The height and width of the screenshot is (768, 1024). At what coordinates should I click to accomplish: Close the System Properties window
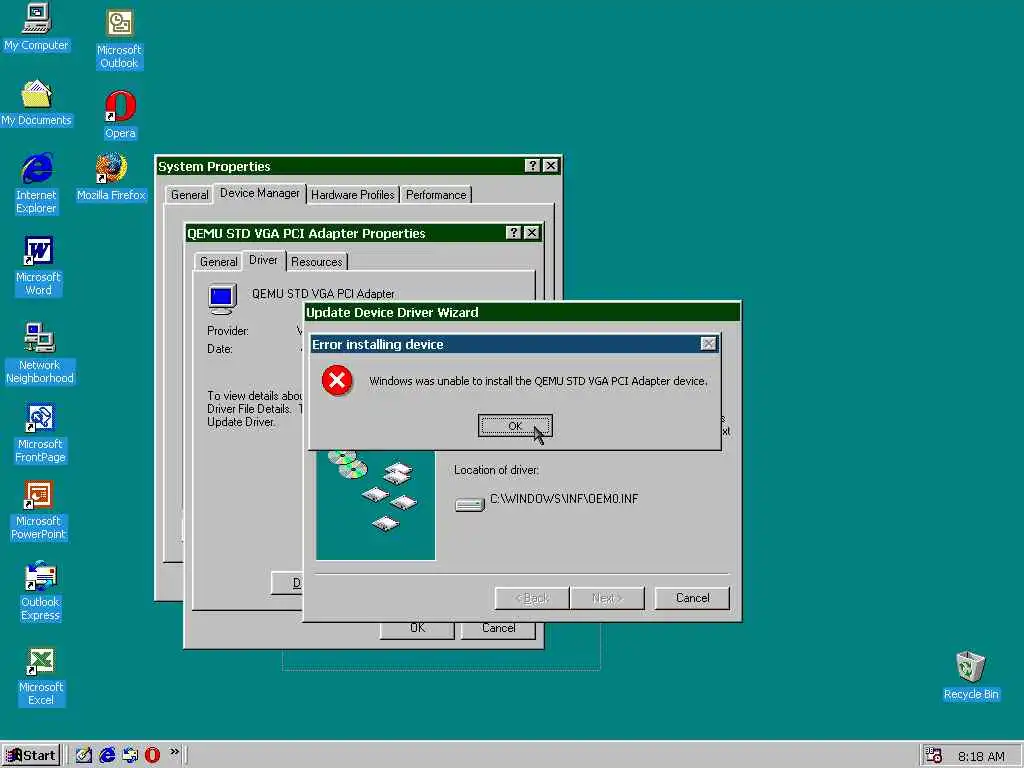551,166
